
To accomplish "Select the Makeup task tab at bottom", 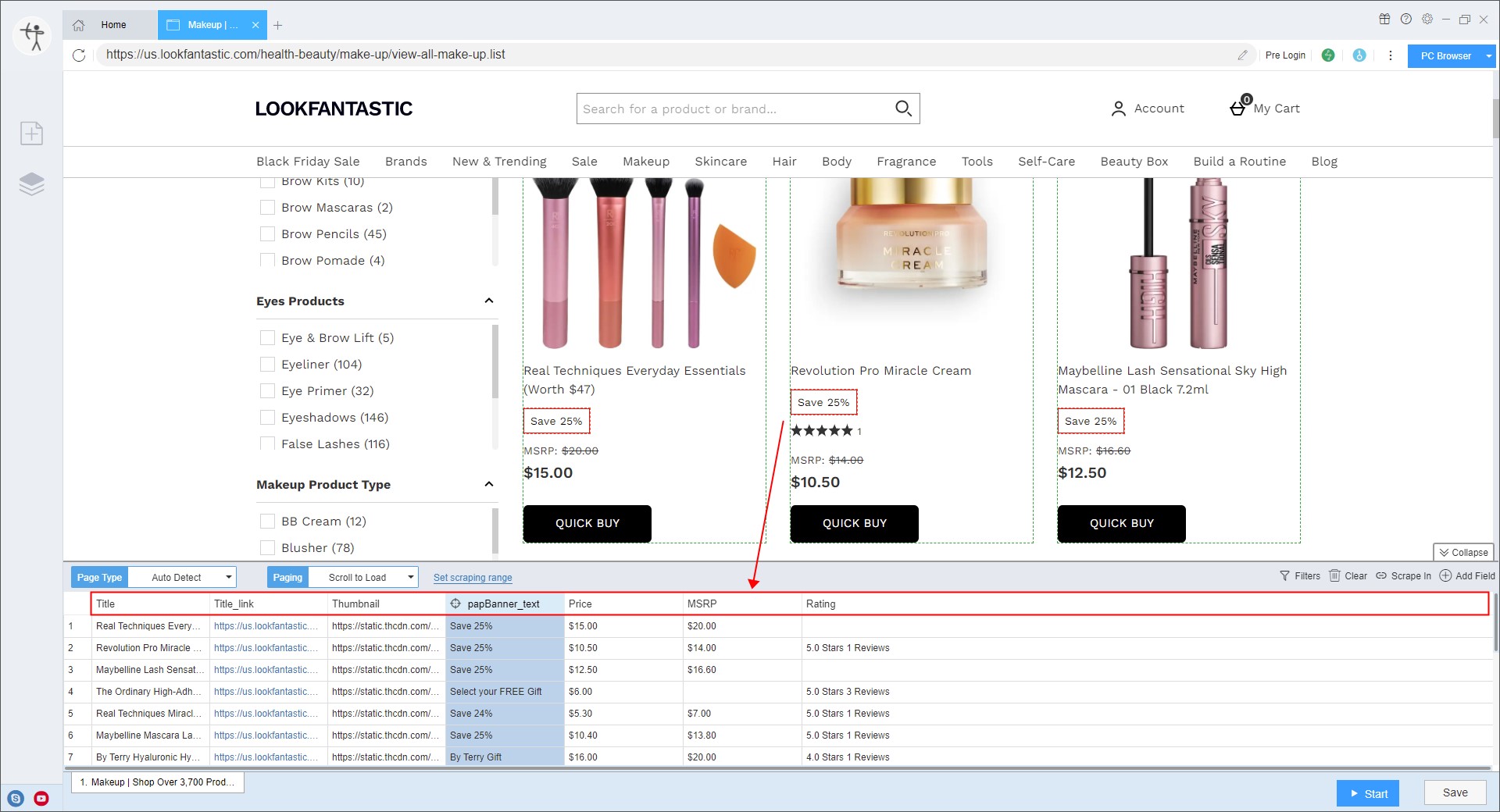I will pyautogui.click(x=158, y=782).
